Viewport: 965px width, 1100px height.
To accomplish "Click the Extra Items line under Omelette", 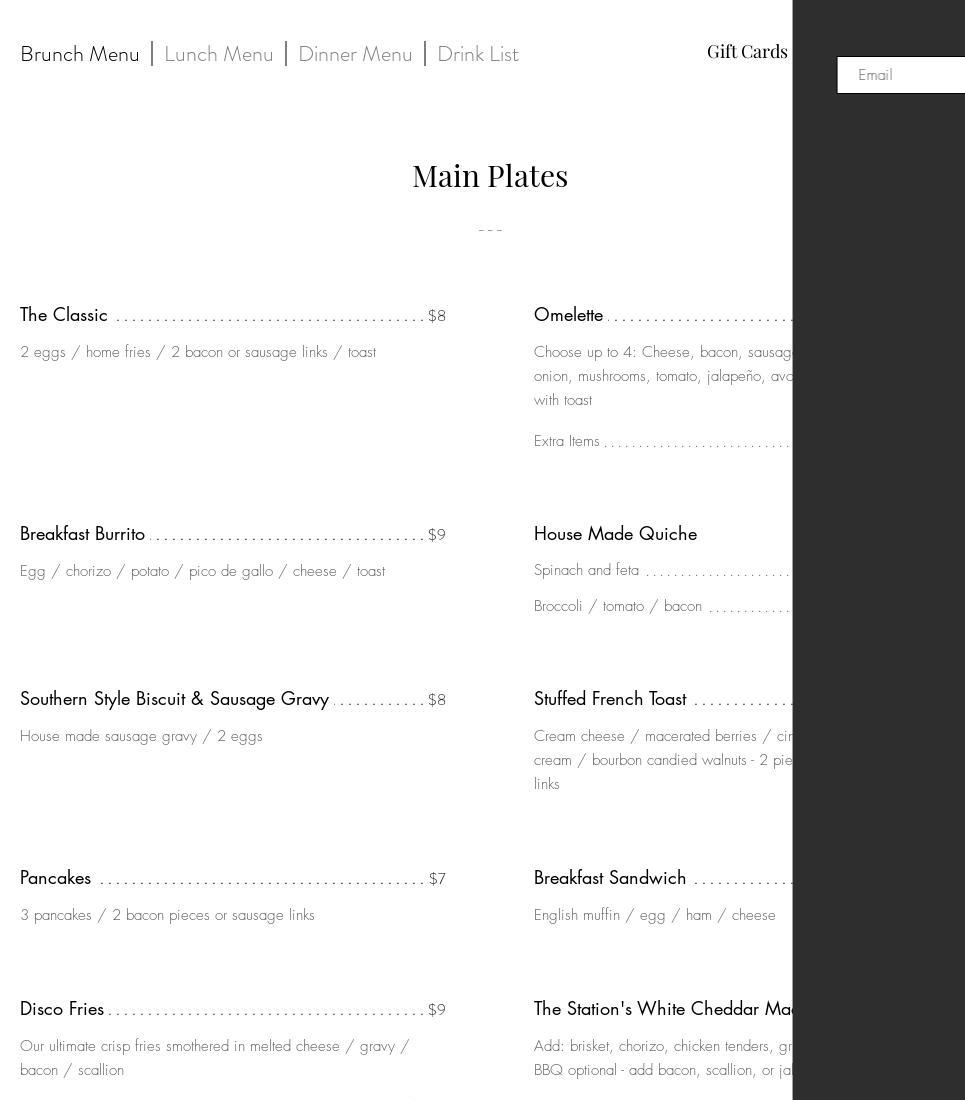I will tap(567, 441).
